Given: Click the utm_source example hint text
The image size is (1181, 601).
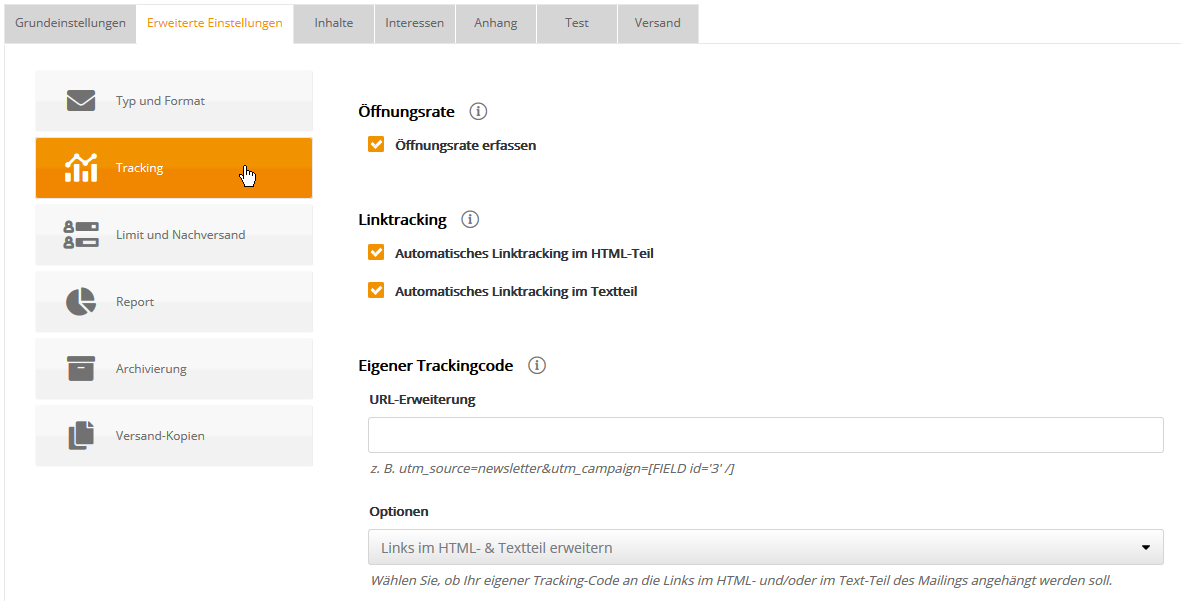Looking at the screenshot, I should pos(552,468).
